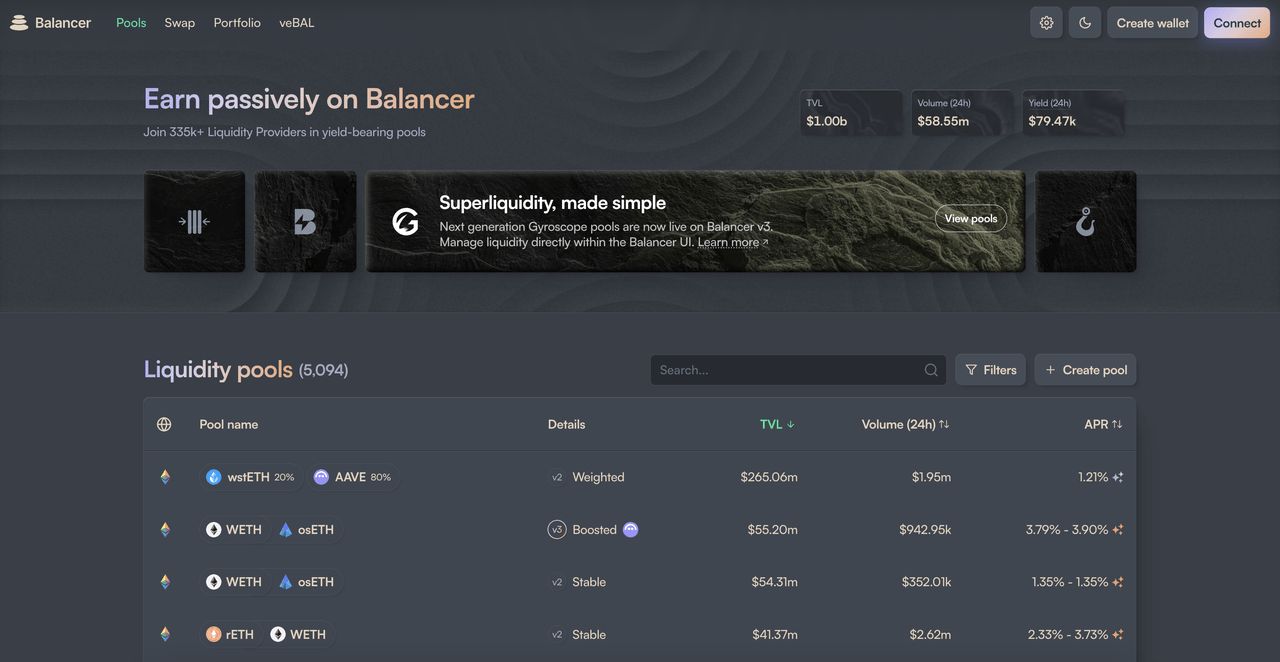The height and width of the screenshot is (662, 1280).
Task: Click WETH token icon in rETH row
Action: click(x=278, y=634)
